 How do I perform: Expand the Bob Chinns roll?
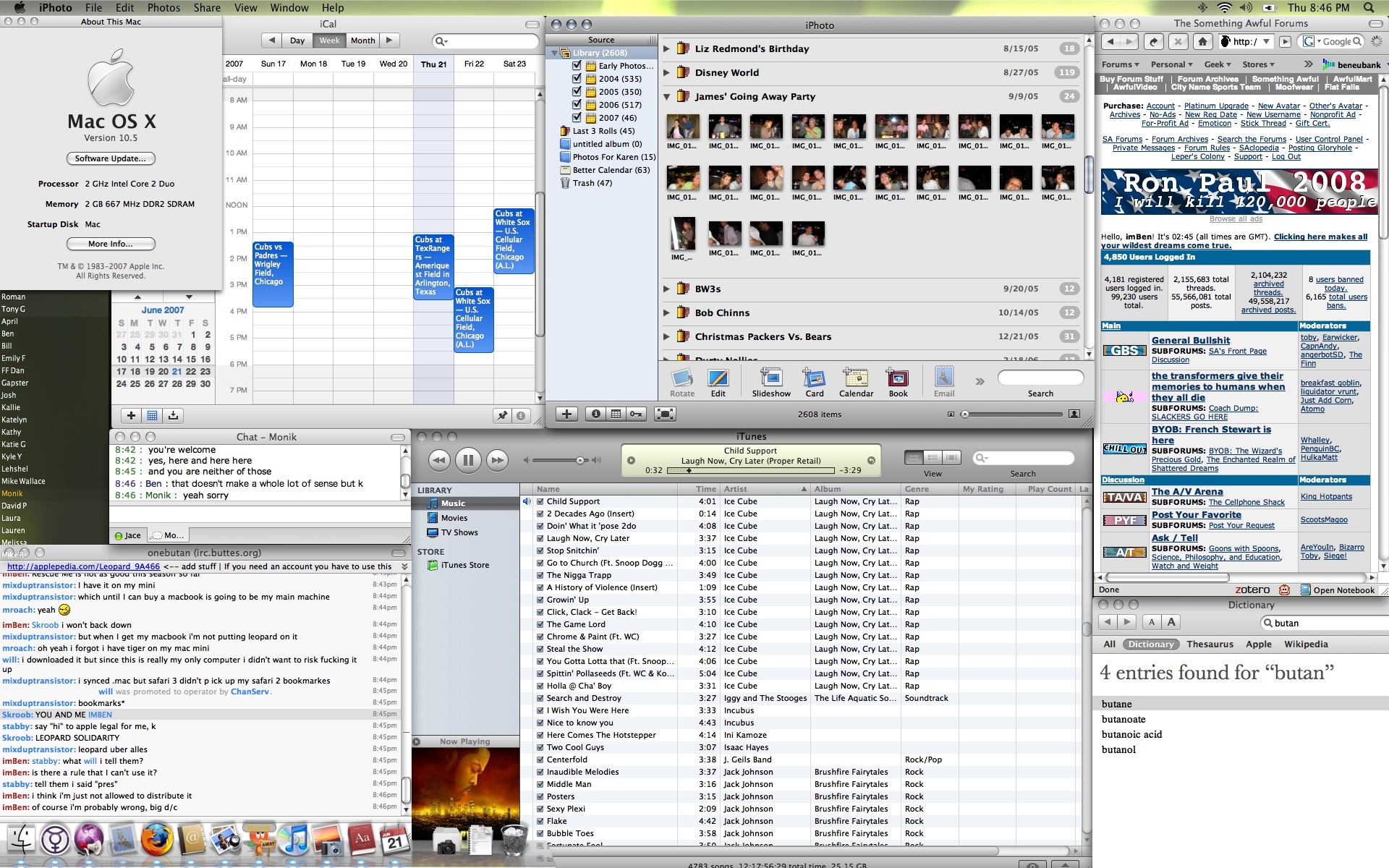click(666, 312)
